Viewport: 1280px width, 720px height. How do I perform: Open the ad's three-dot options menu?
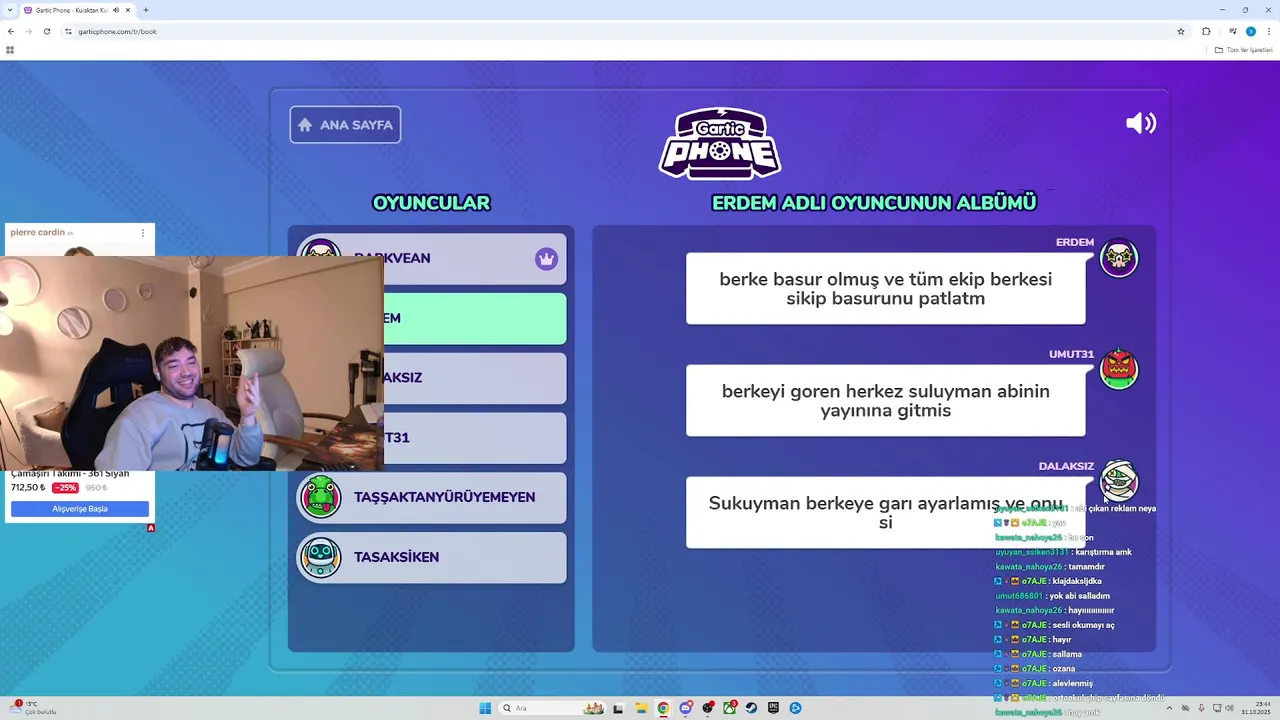(142, 233)
